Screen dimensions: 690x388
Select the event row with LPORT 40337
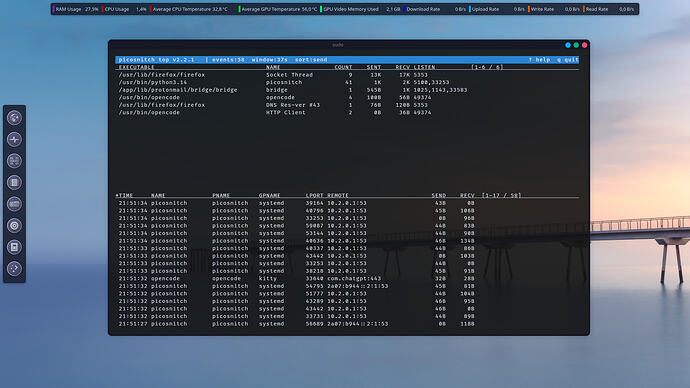[348, 248]
